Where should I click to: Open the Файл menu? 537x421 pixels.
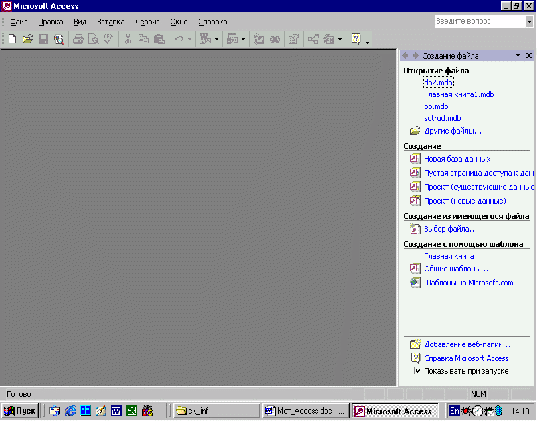point(18,22)
